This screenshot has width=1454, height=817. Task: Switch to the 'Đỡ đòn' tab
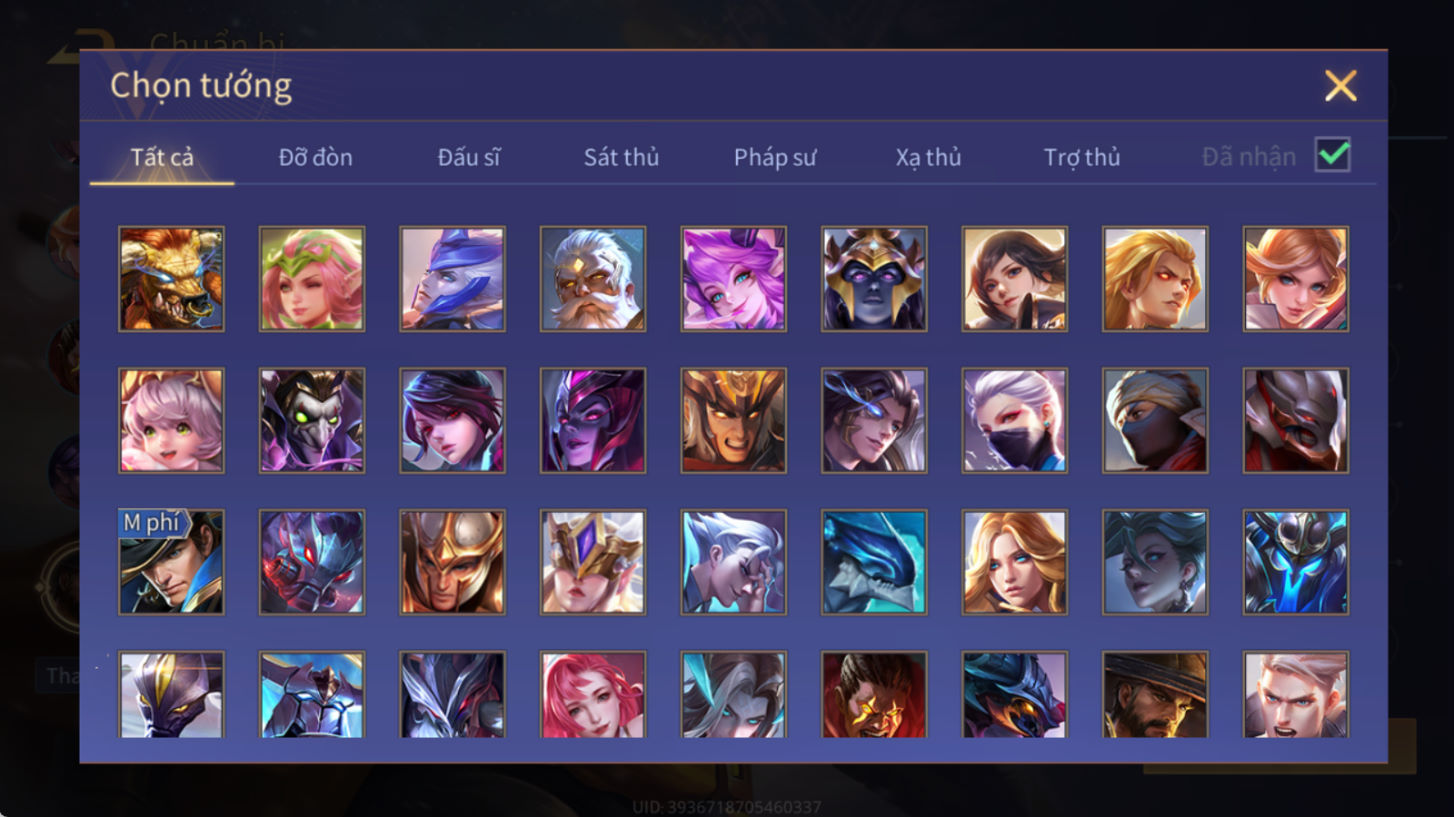[x=315, y=157]
